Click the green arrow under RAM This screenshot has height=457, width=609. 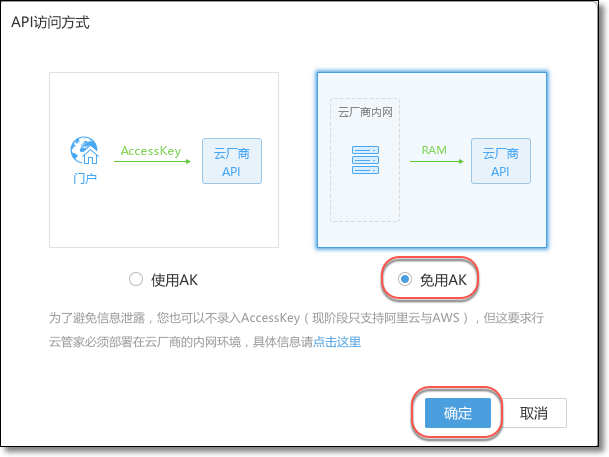(x=433, y=161)
